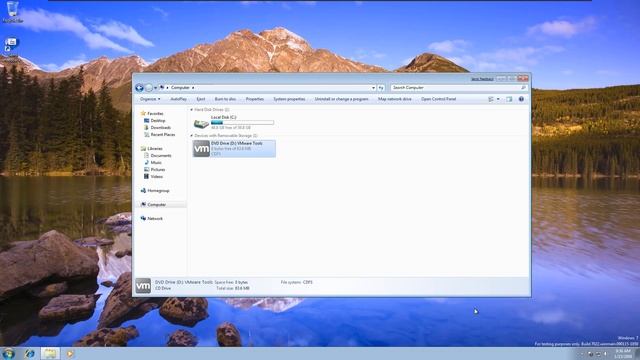Click the Back navigation arrow
Image resolution: width=640 pixels, height=360 pixels.
(x=139, y=88)
